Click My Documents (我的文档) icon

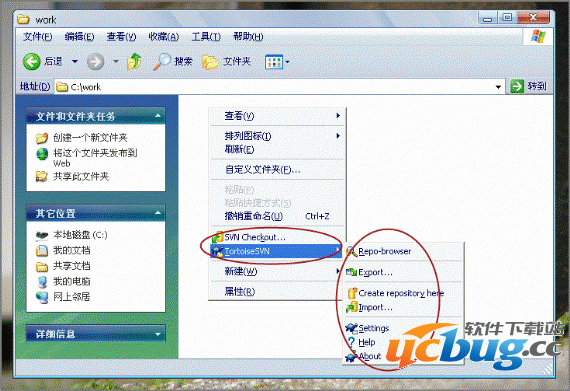(x=42, y=251)
